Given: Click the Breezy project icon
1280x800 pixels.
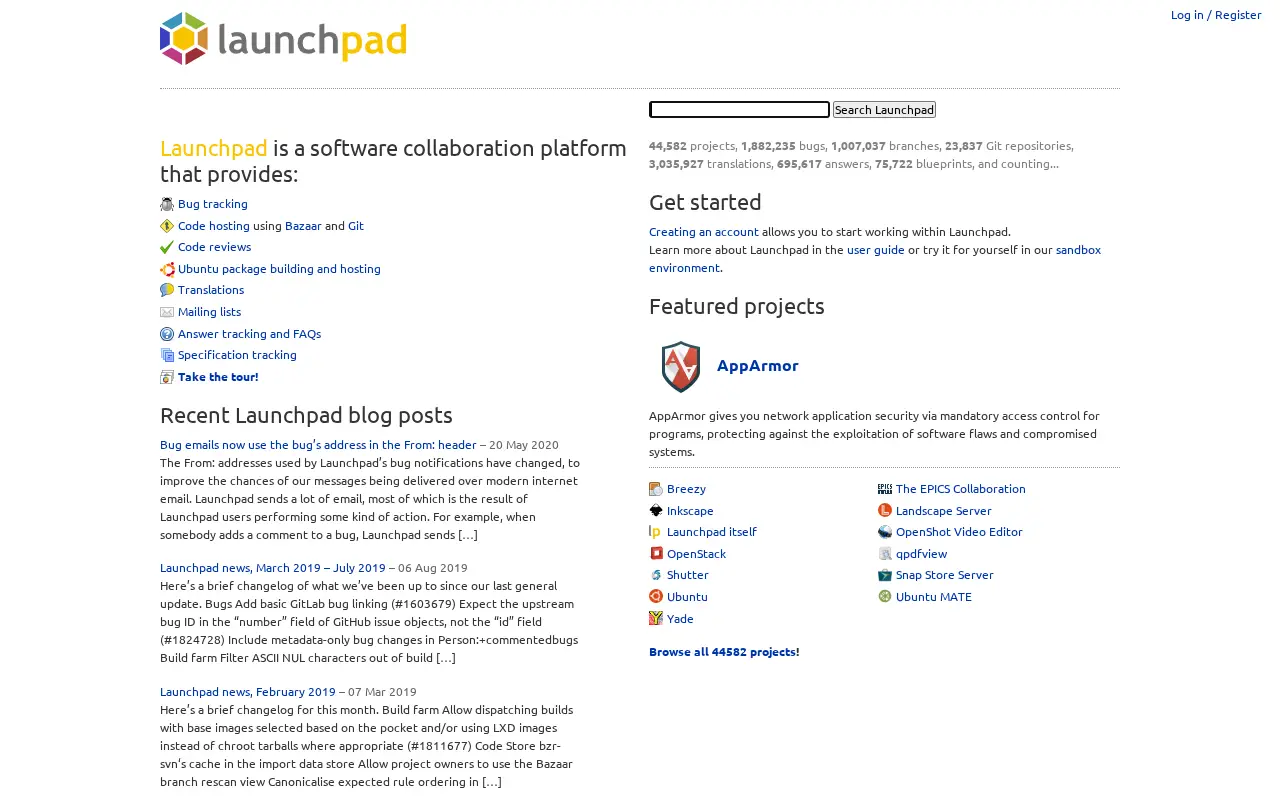Looking at the screenshot, I should click(x=656, y=489).
